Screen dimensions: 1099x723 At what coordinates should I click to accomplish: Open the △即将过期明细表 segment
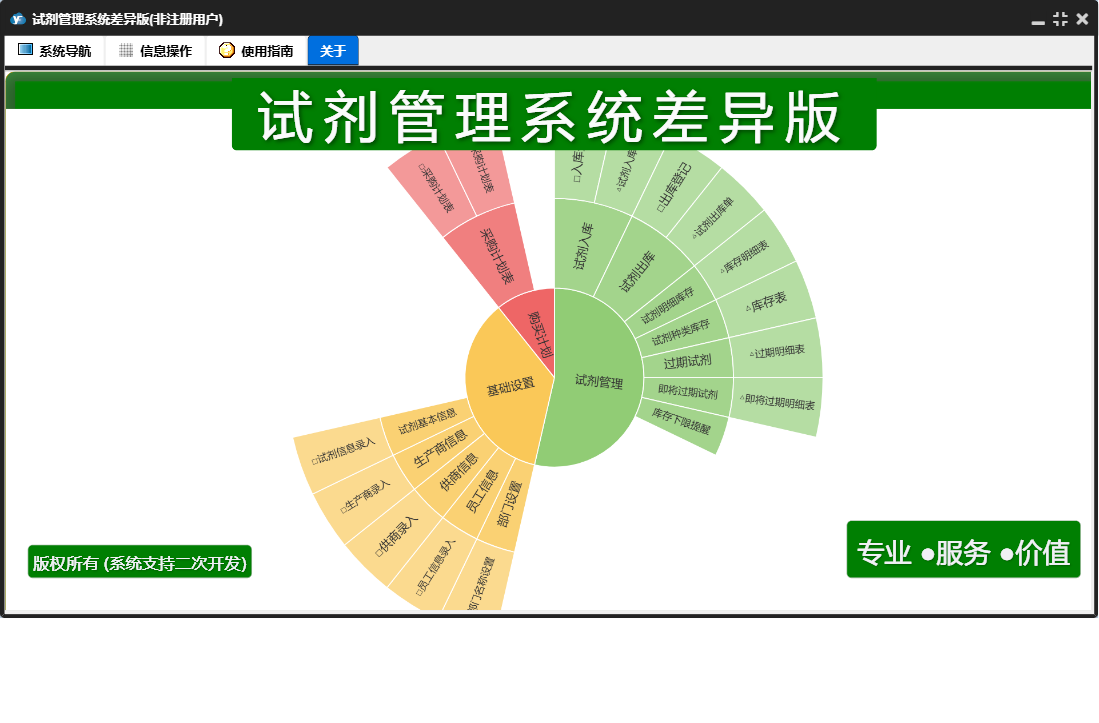point(777,402)
